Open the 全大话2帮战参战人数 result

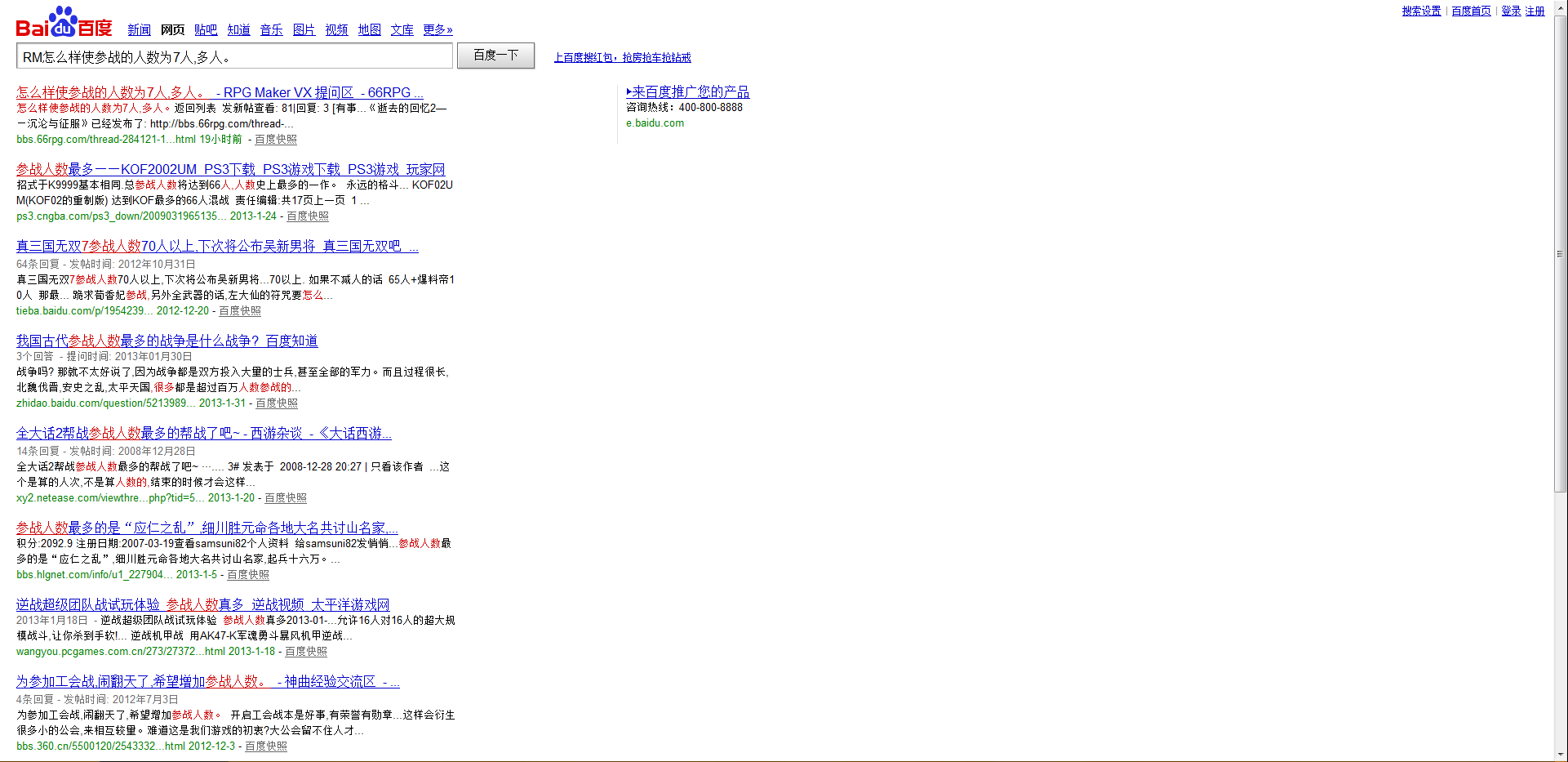[204, 433]
